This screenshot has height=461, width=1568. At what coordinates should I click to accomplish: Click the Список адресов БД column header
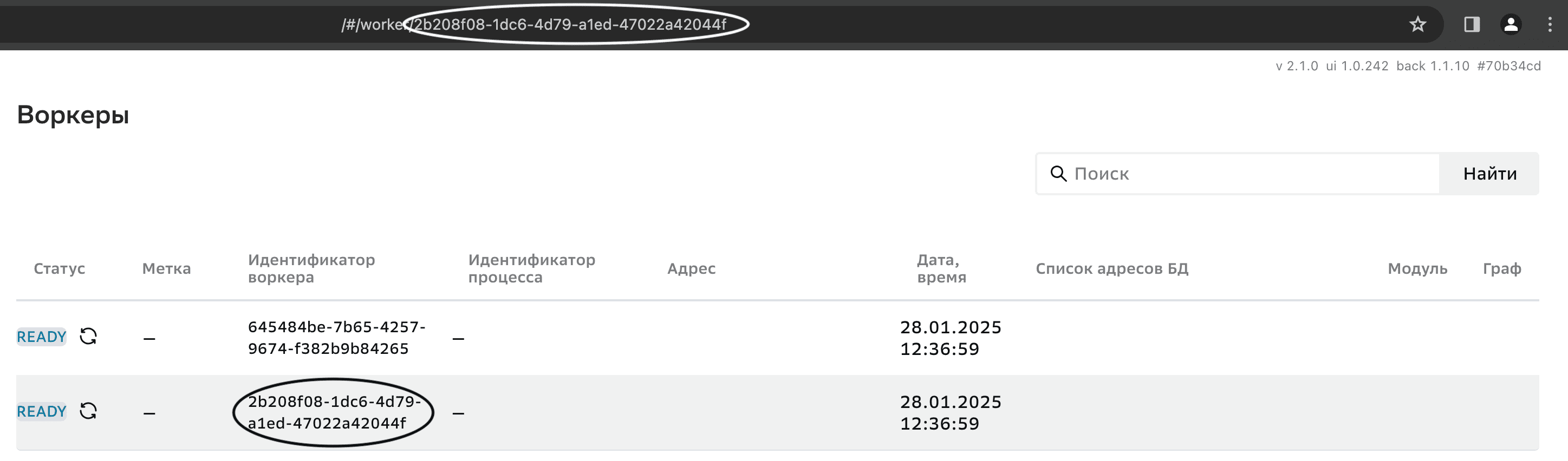pos(1111,269)
